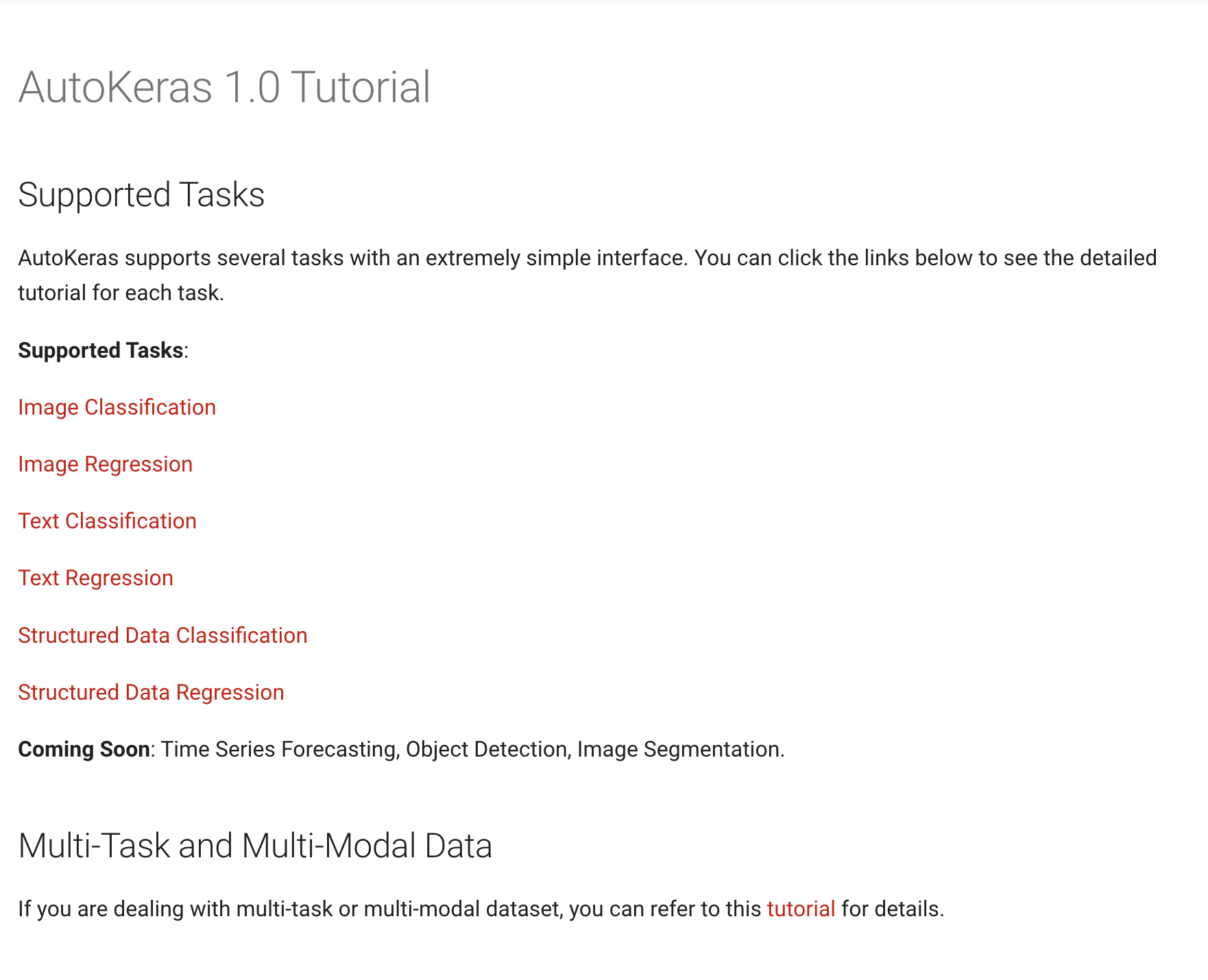Click the 'Time Series Forecasting' text
The height and width of the screenshot is (980, 1208).
point(279,750)
